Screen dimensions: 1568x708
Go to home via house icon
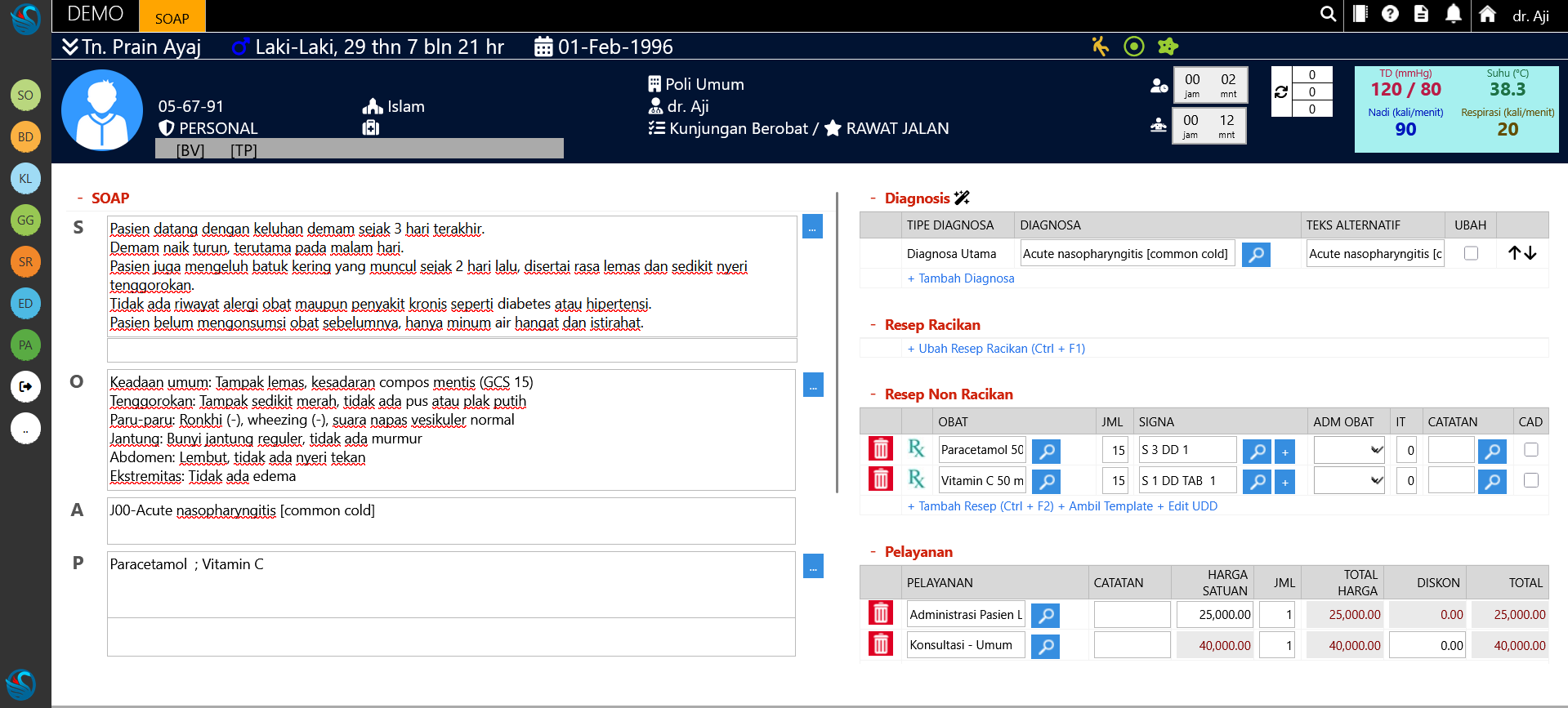point(1487,14)
